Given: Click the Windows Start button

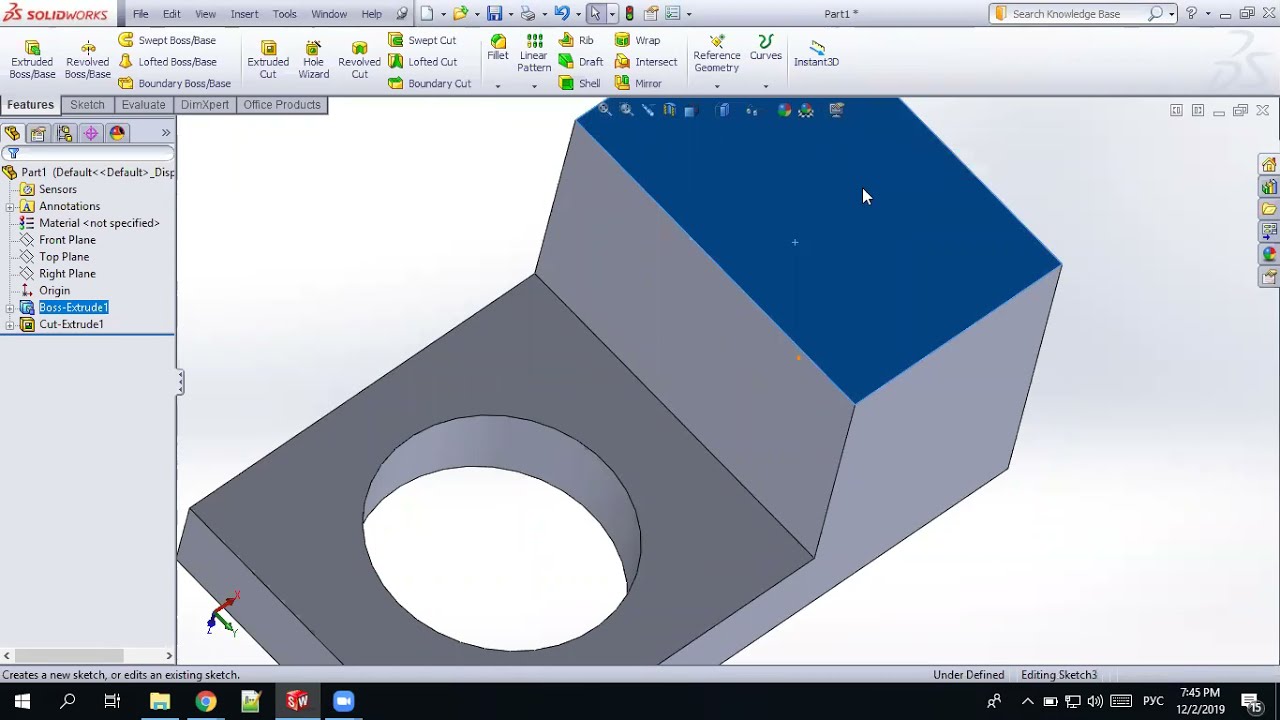Looking at the screenshot, I should [x=22, y=701].
